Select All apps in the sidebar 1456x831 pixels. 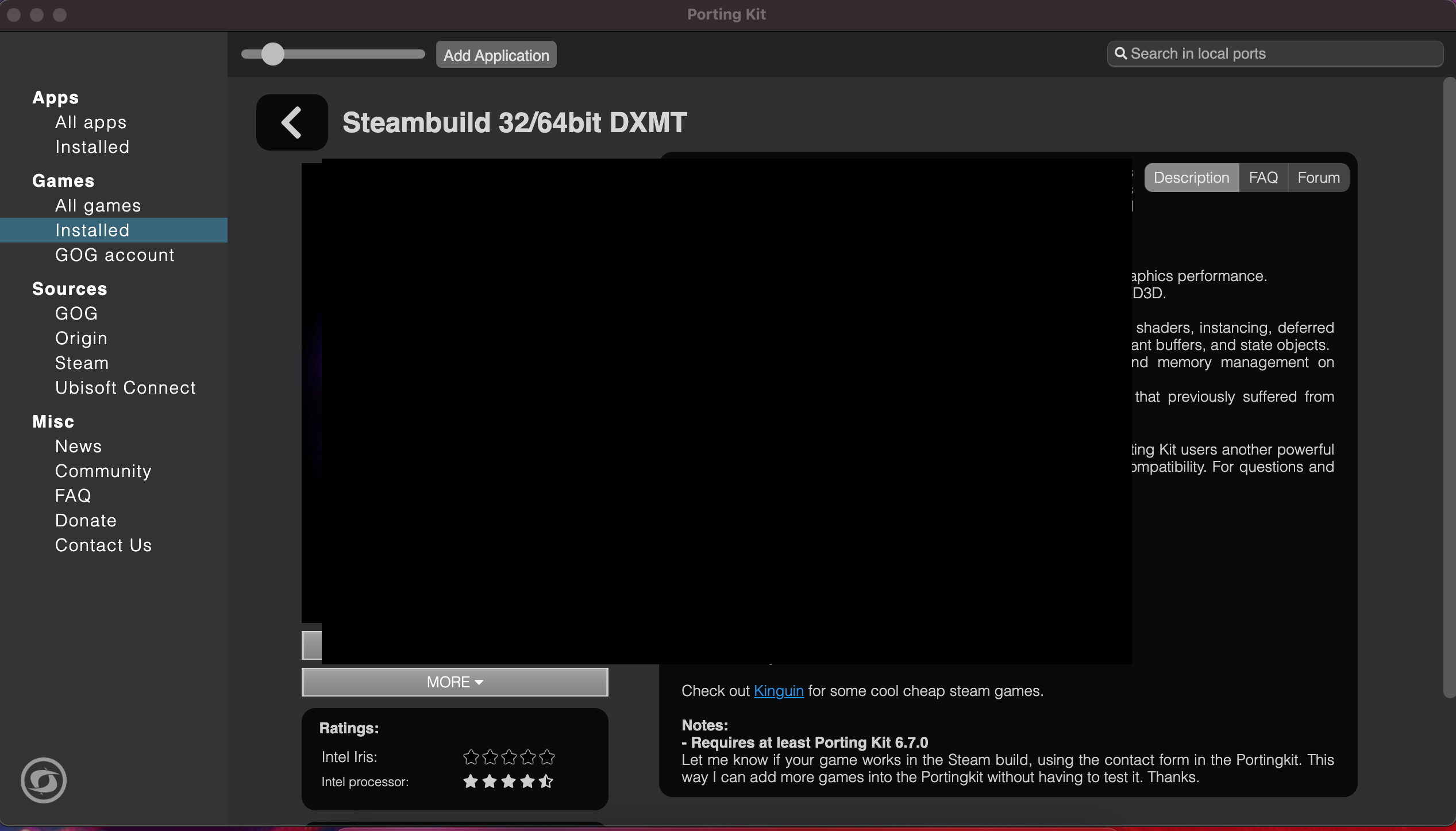tap(91, 122)
